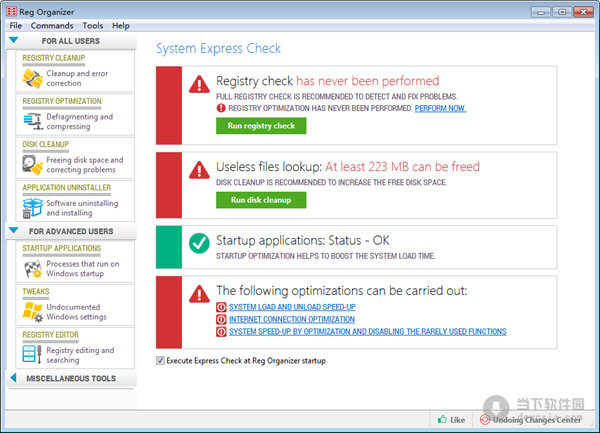600x433 pixels.
Task: Open the Tools menu
Action: (x=92, y=25)
